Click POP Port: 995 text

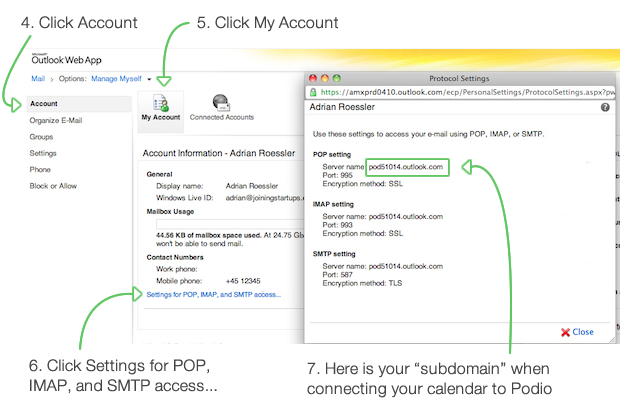[x=337, y=175]
